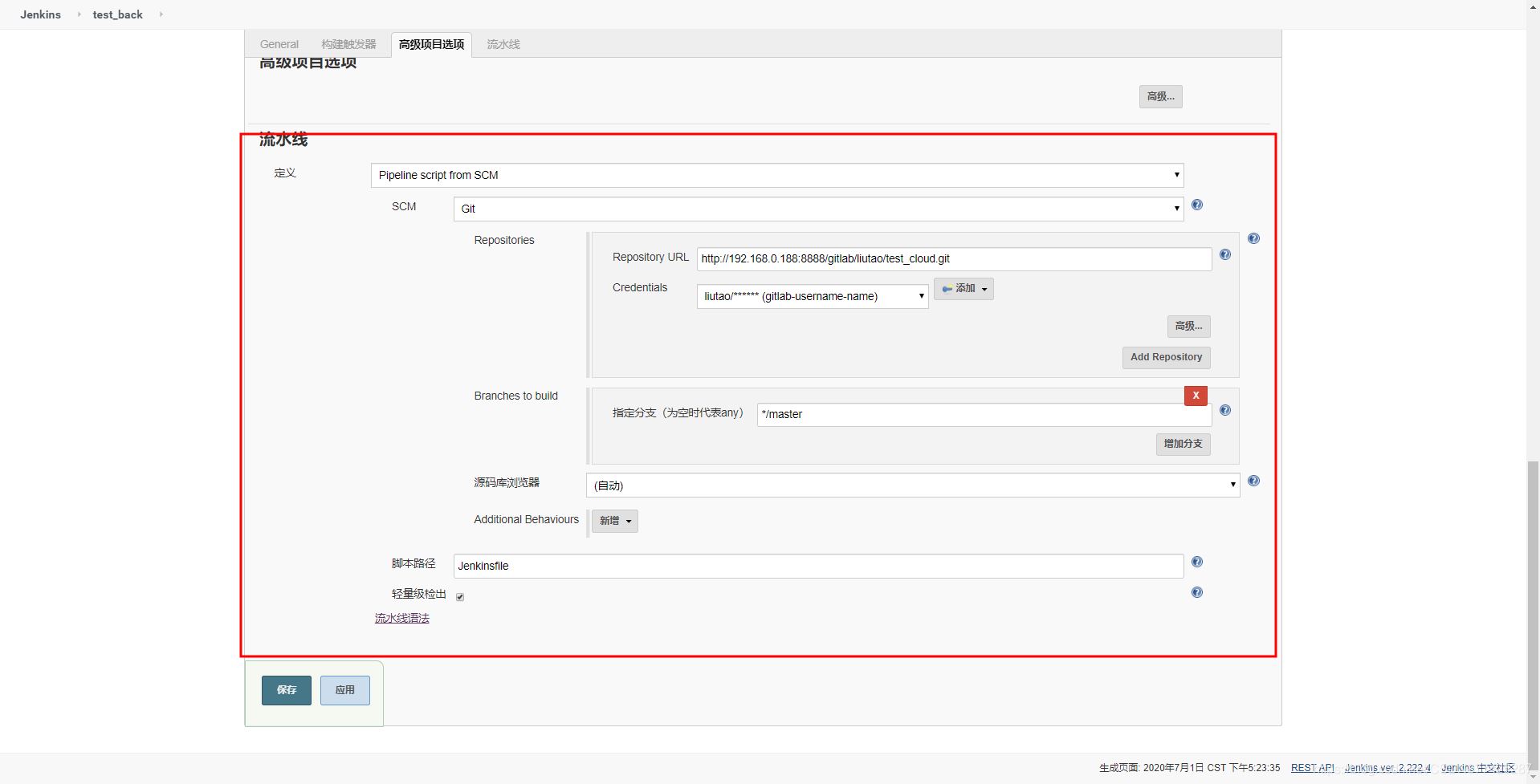The height and width of the screenshot is (784, 1540).
Task: Open the 定义 Pipeline script dropdown
Action: [x=776, y=176]
